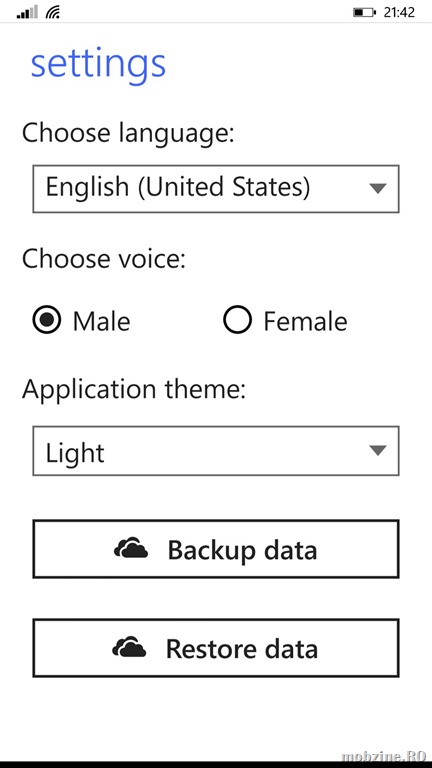Tap the cloud icon on Backup data
This screenshot has width=432, height=768.
131,548
